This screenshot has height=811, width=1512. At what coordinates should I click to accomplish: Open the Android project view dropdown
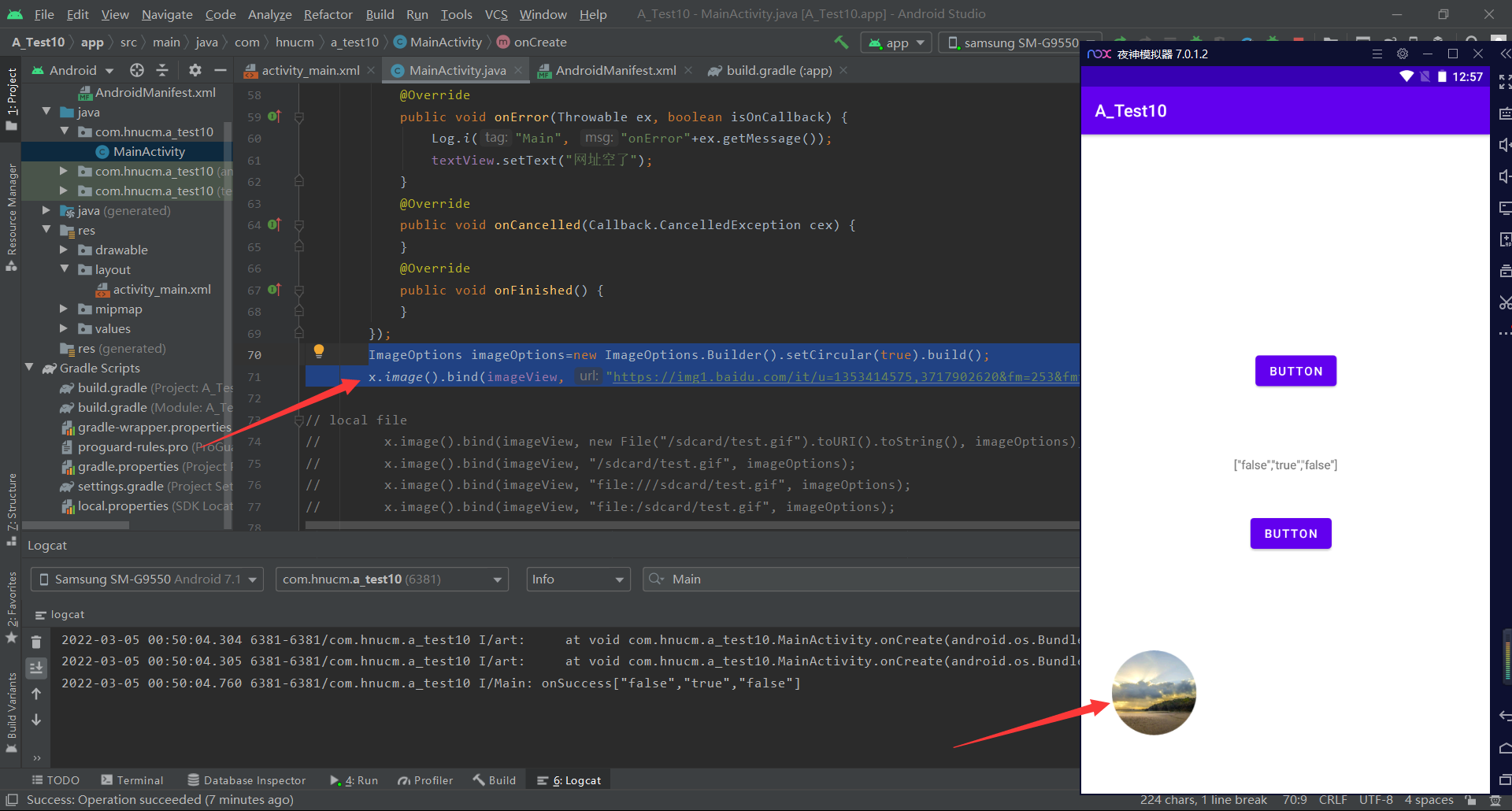73,70
